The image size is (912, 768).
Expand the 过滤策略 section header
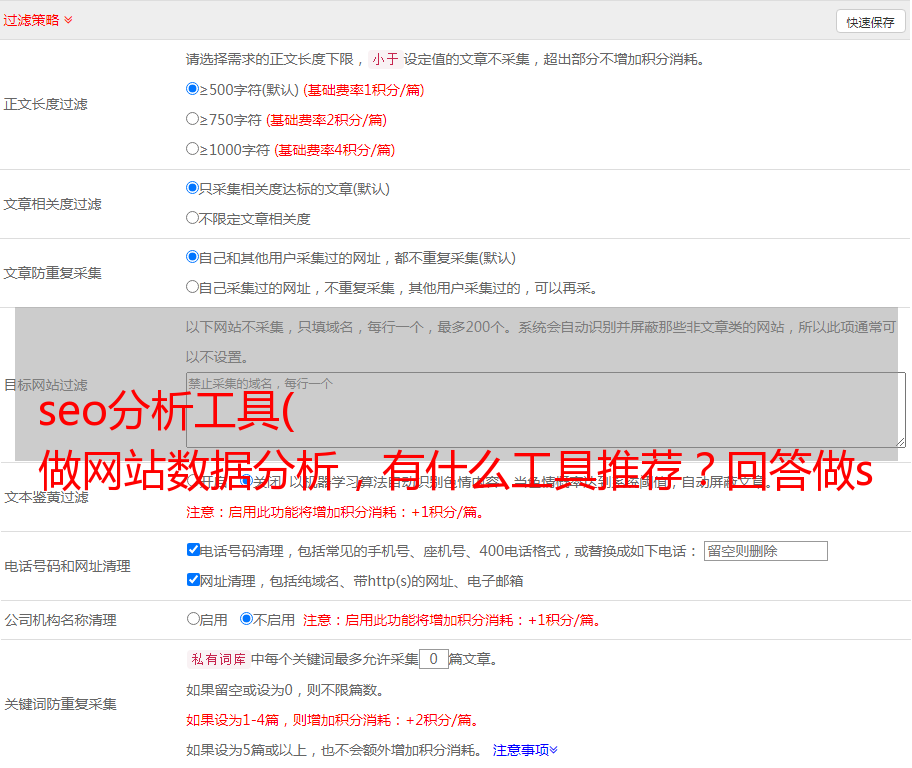click(38, 20)
